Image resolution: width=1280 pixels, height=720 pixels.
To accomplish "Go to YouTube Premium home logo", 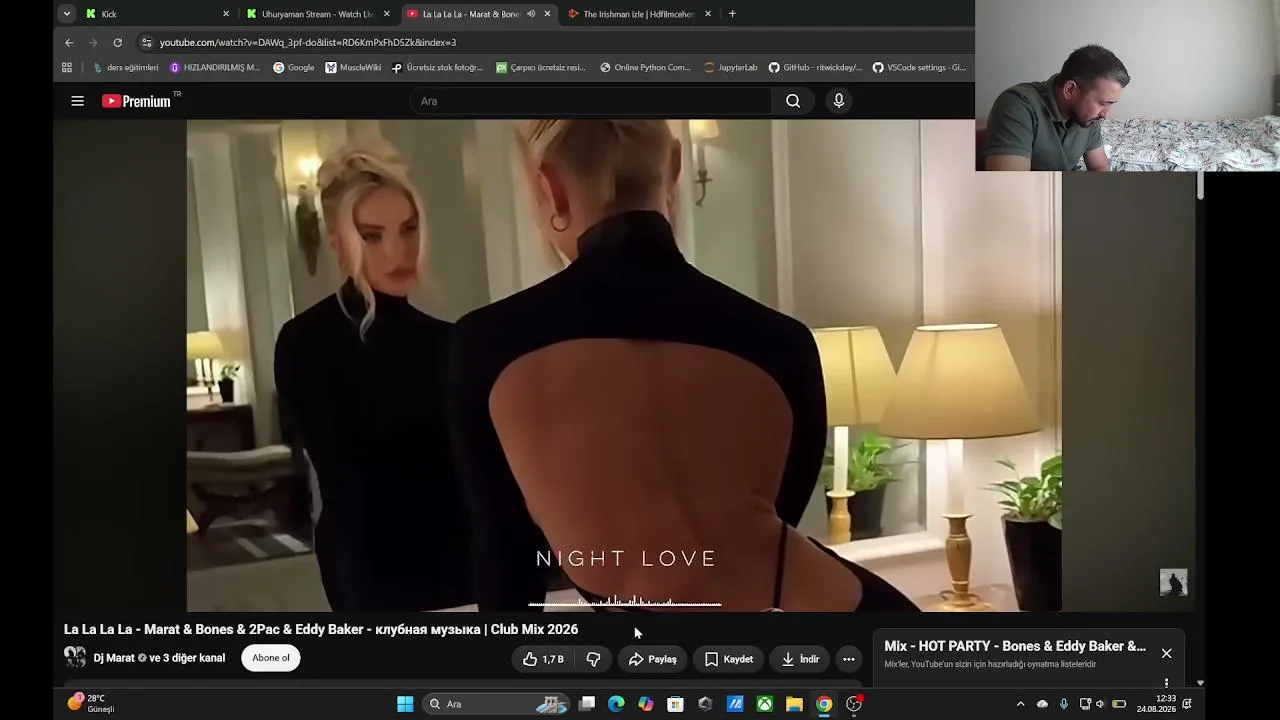I will [x=137, y=101].
